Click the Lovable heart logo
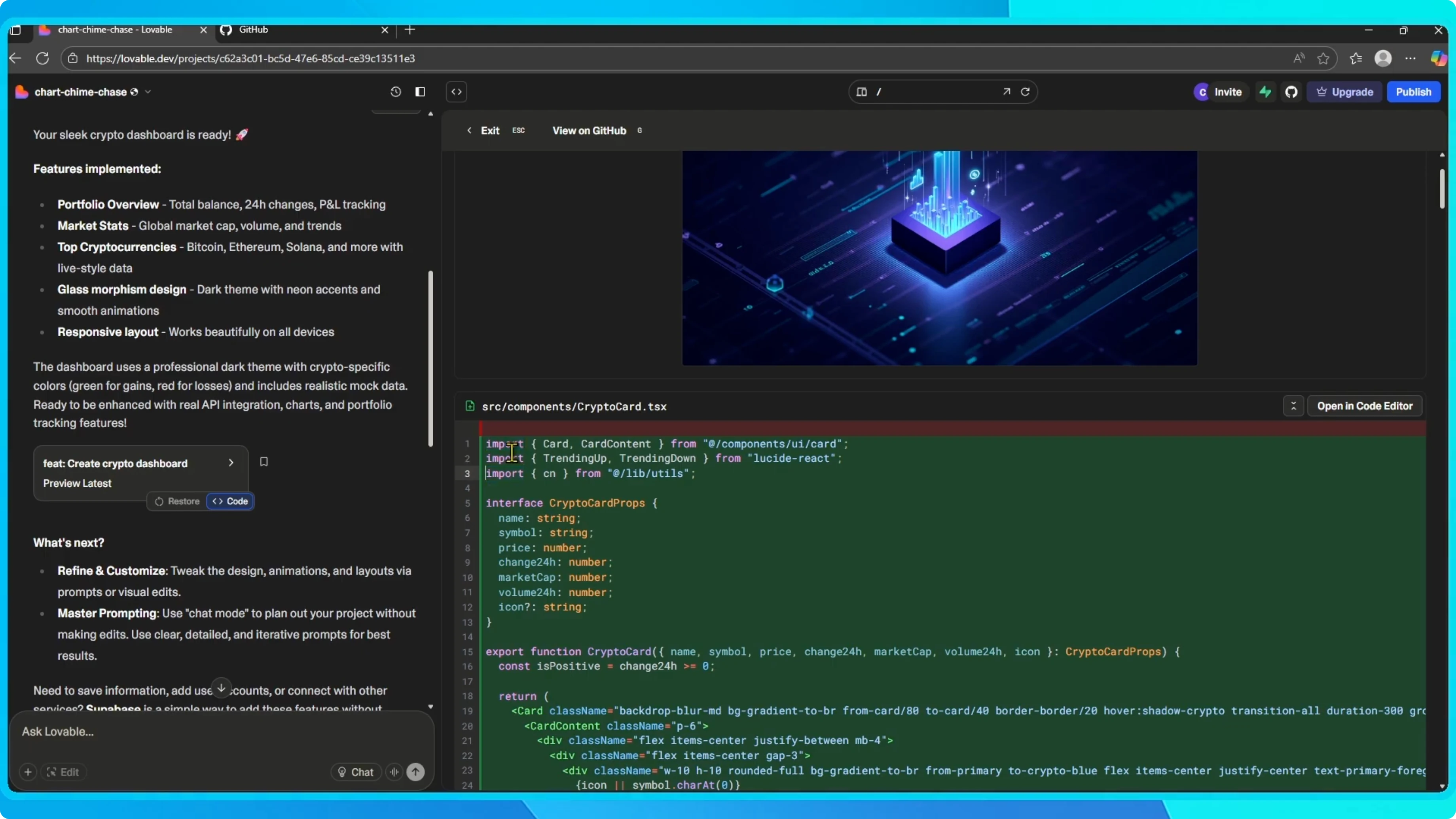This screenshot has height=819, width=1456. [21, 91]
